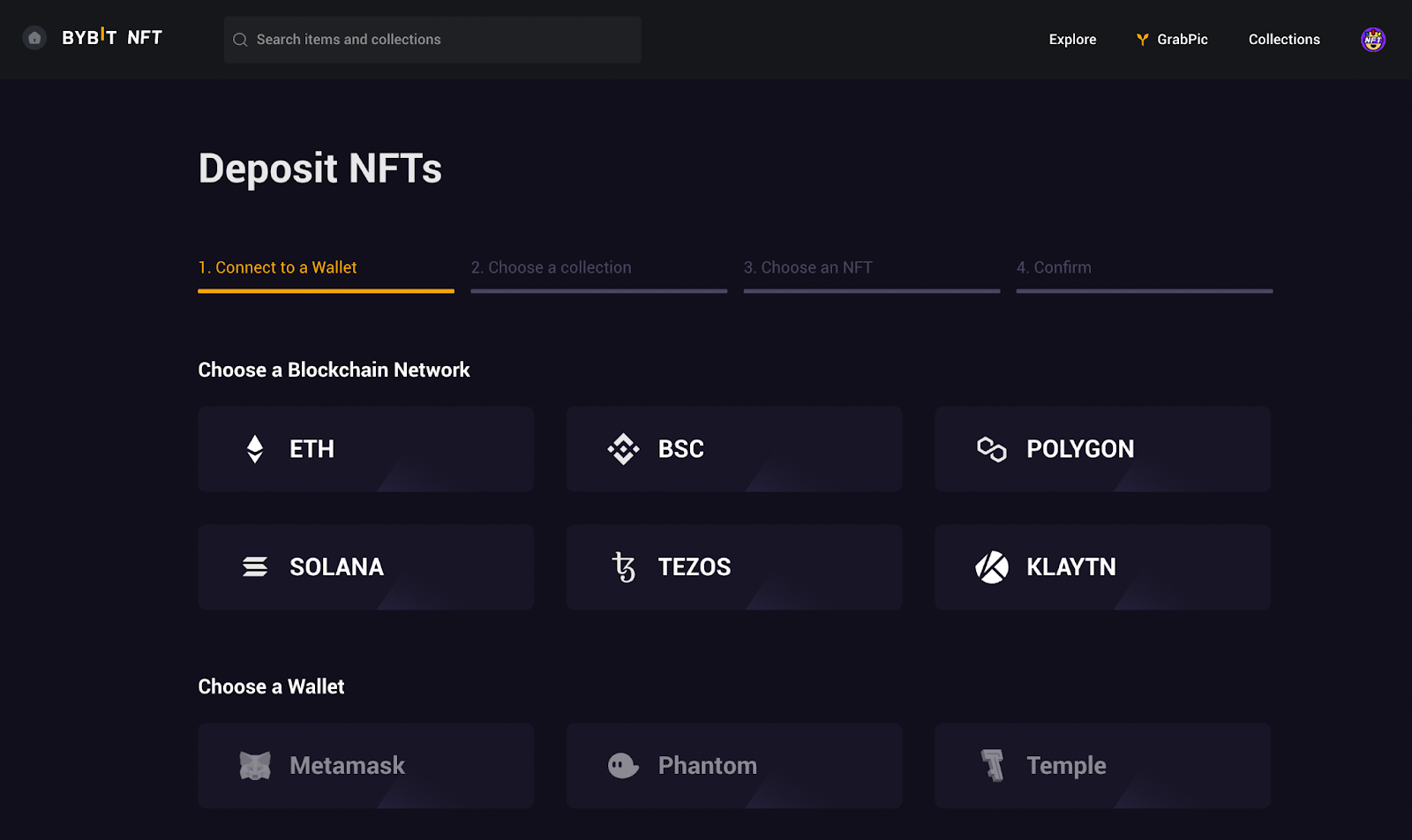The width and height of the screenshot is (1412, 840).
Task: Click the Solana striped logo icon
Action: coord(255,566)
